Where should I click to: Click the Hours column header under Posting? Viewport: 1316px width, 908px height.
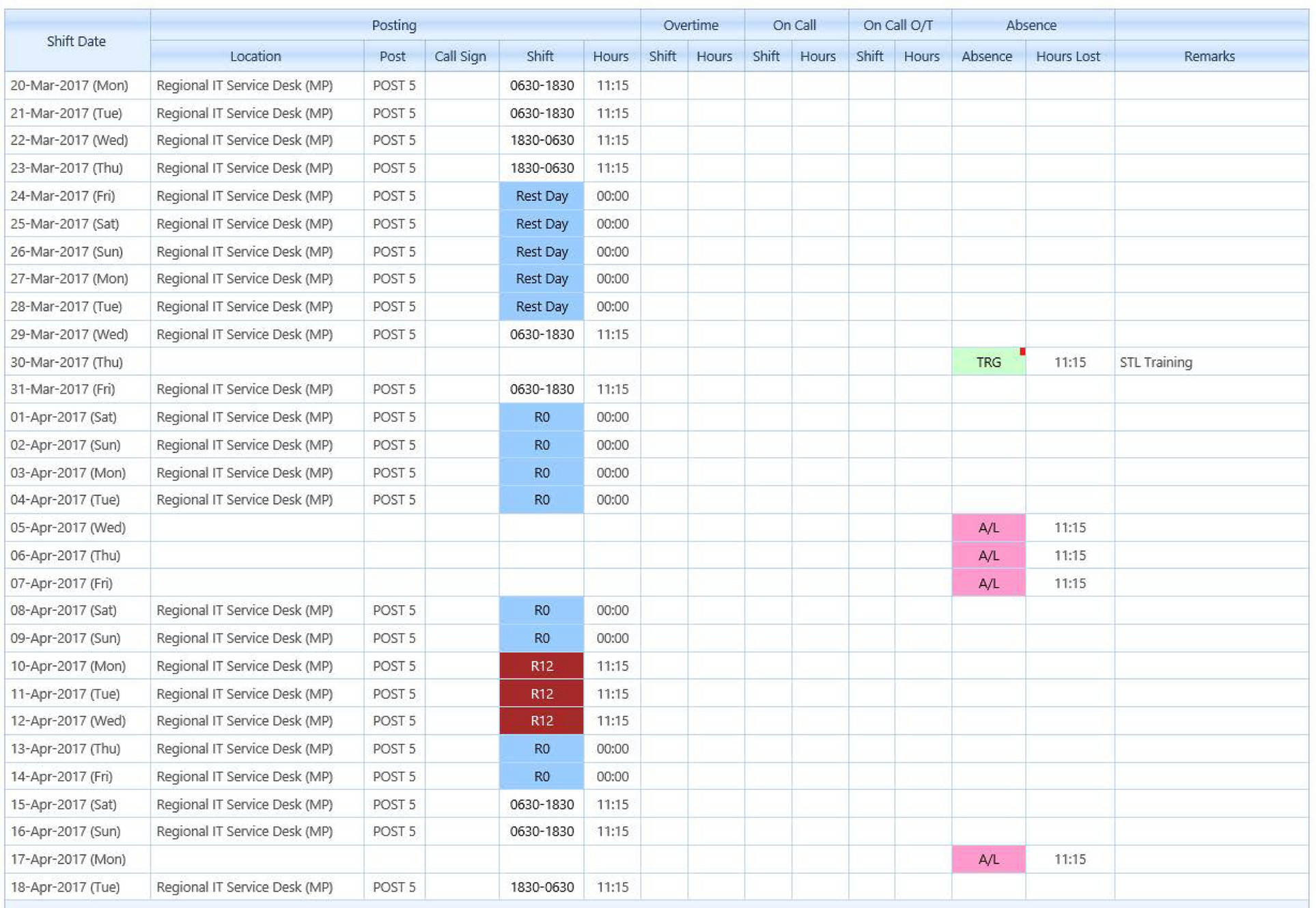tap(611, 56)
